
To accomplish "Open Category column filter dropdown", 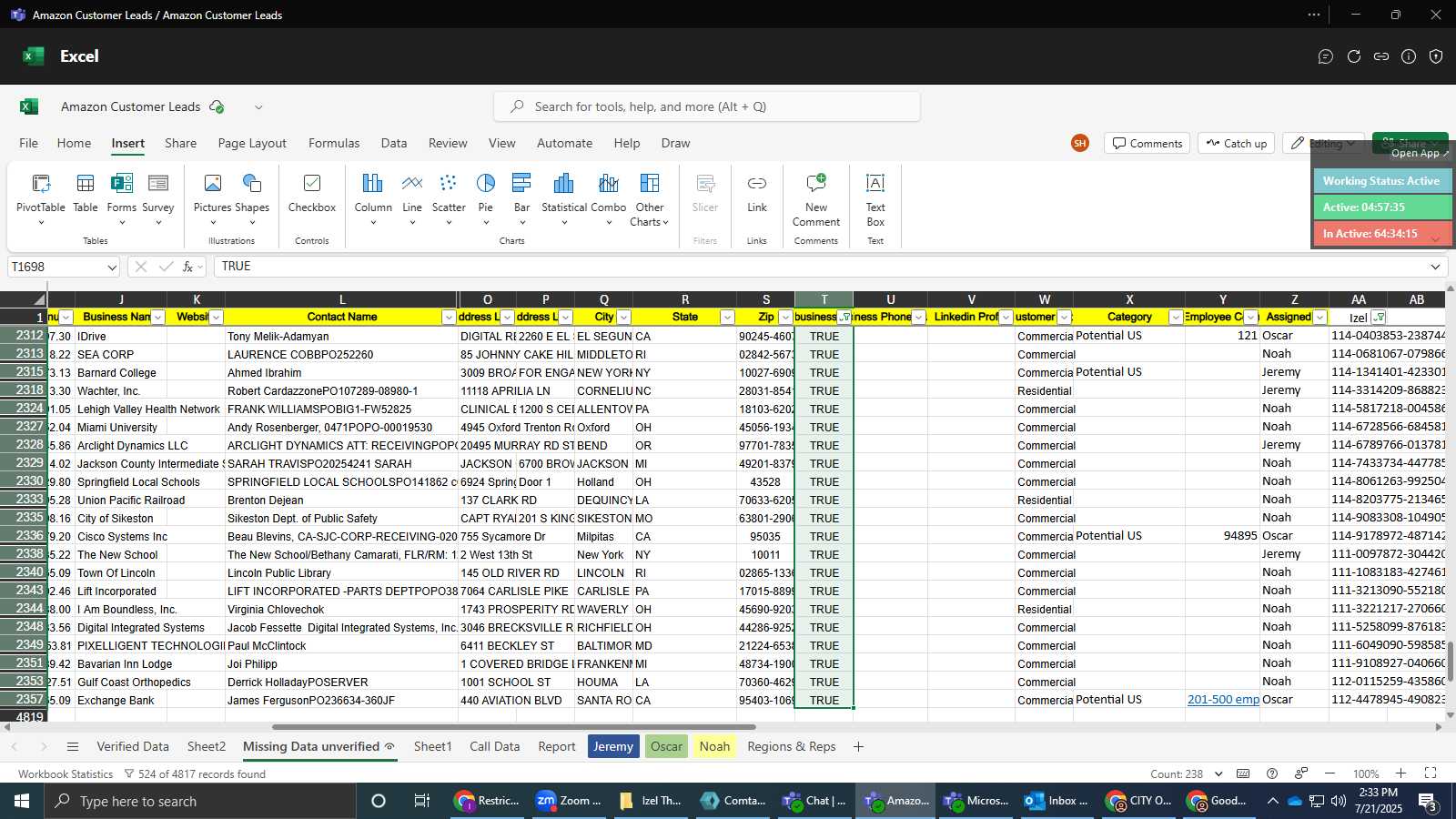I will pos(1176,317).
